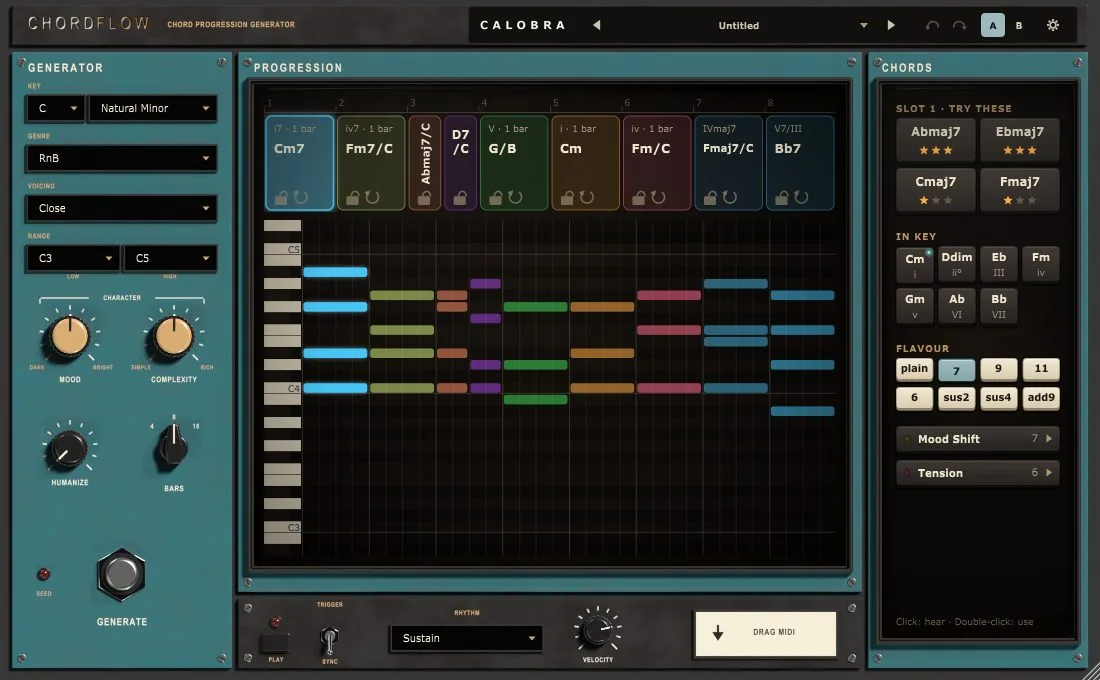1100x680 pixels.
Task: Regenerate the Fm7/C chord slot
Action: pos(373,198)
